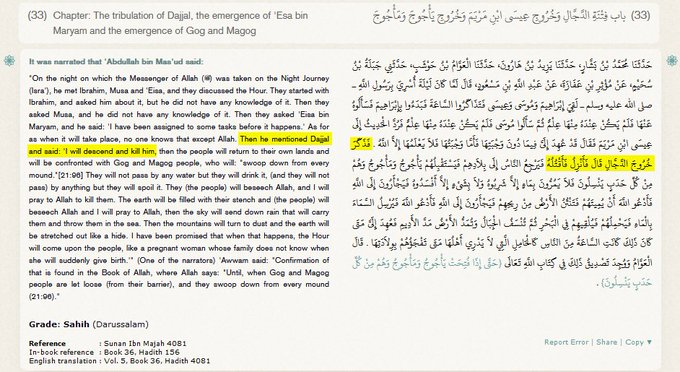Click 'Vol. 5, Book 36, Hadith 4081'
Viewport: 680px width, 372px height.
pyautogui.click(x=157, y=361)
